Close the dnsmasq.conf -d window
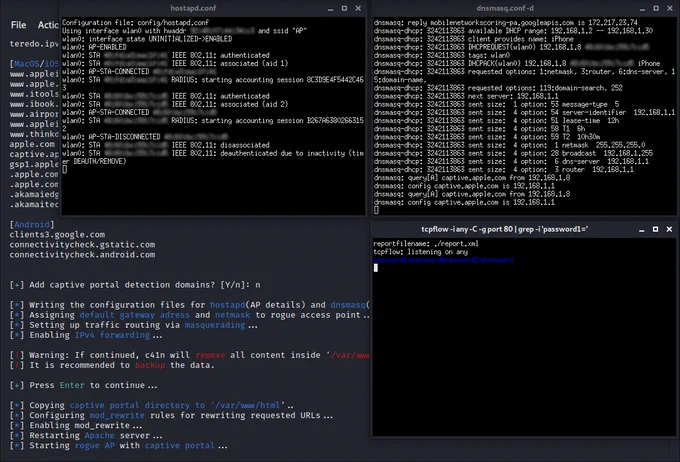680x462 pixels. (670, 8)
